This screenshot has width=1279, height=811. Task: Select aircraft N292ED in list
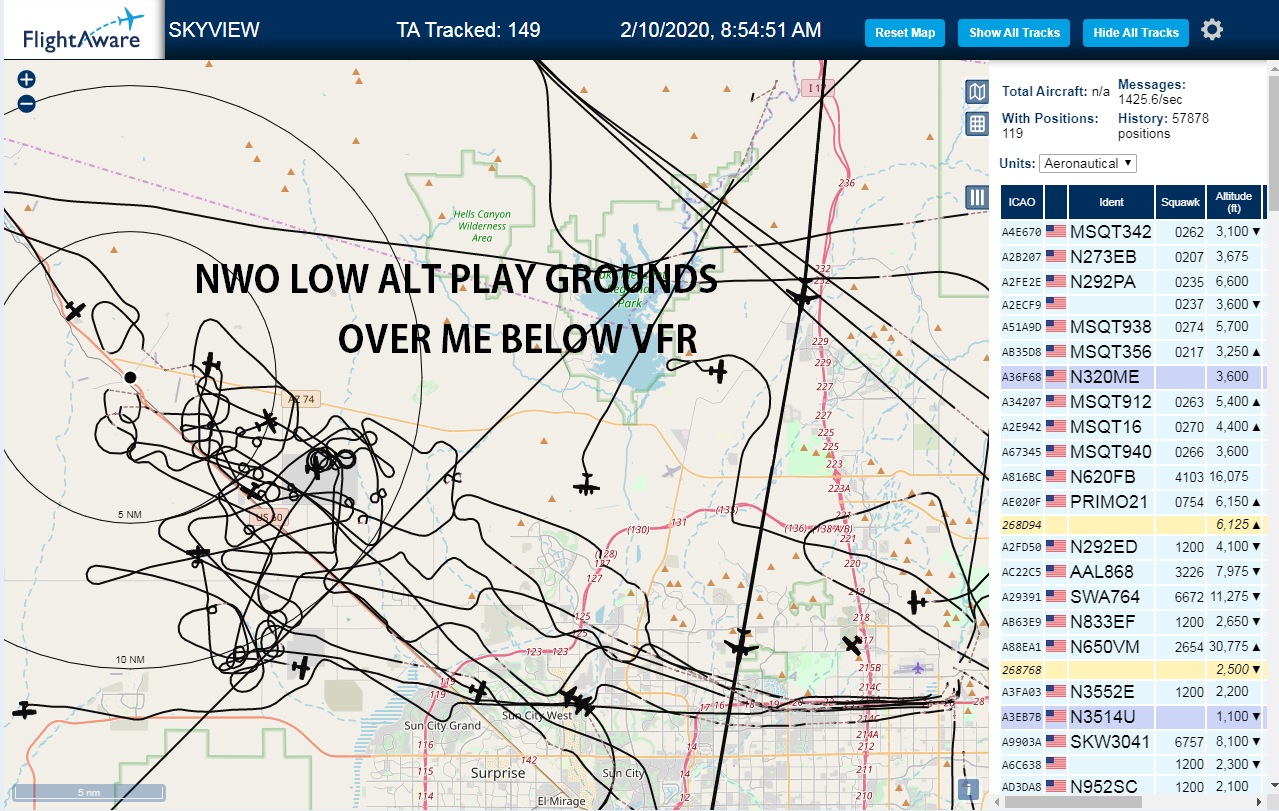tap(1132, 547)
